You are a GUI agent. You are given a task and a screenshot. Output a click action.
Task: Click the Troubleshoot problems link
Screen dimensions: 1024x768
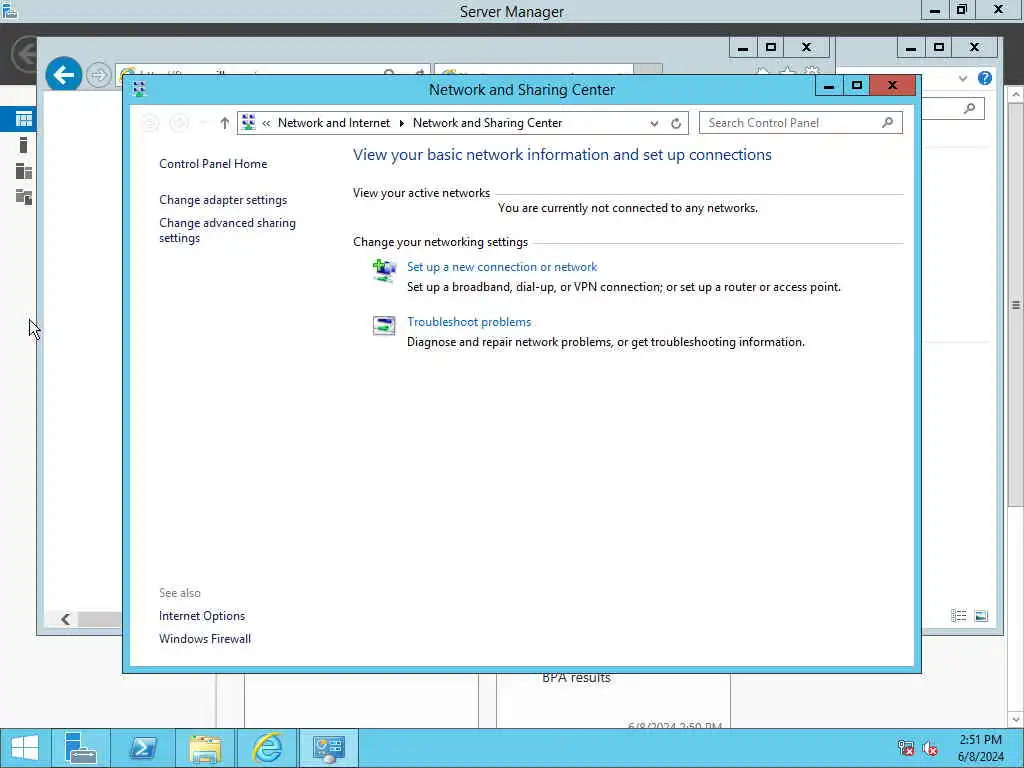(469, 322)
